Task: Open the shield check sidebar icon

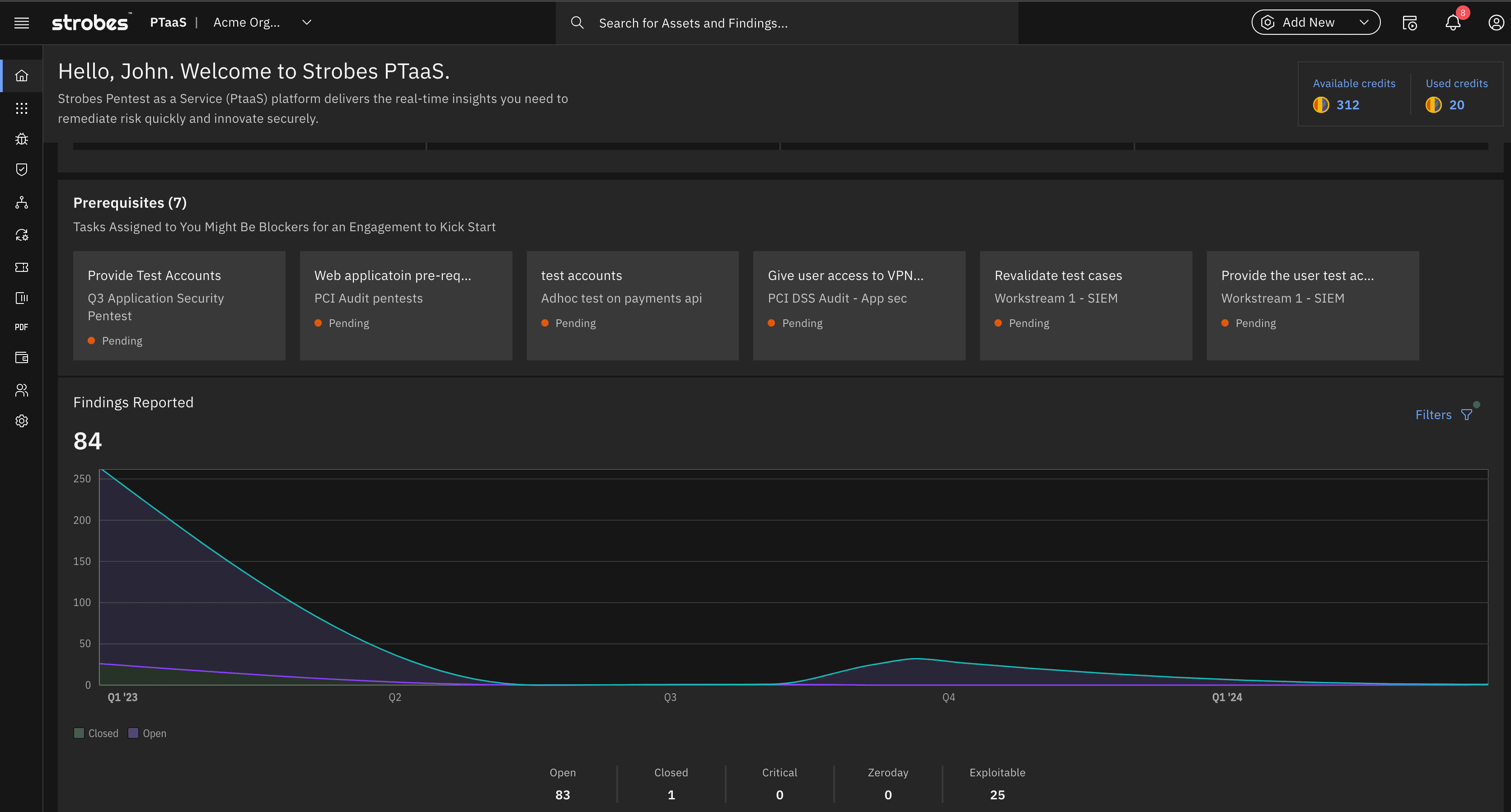Action: [22, 170]
